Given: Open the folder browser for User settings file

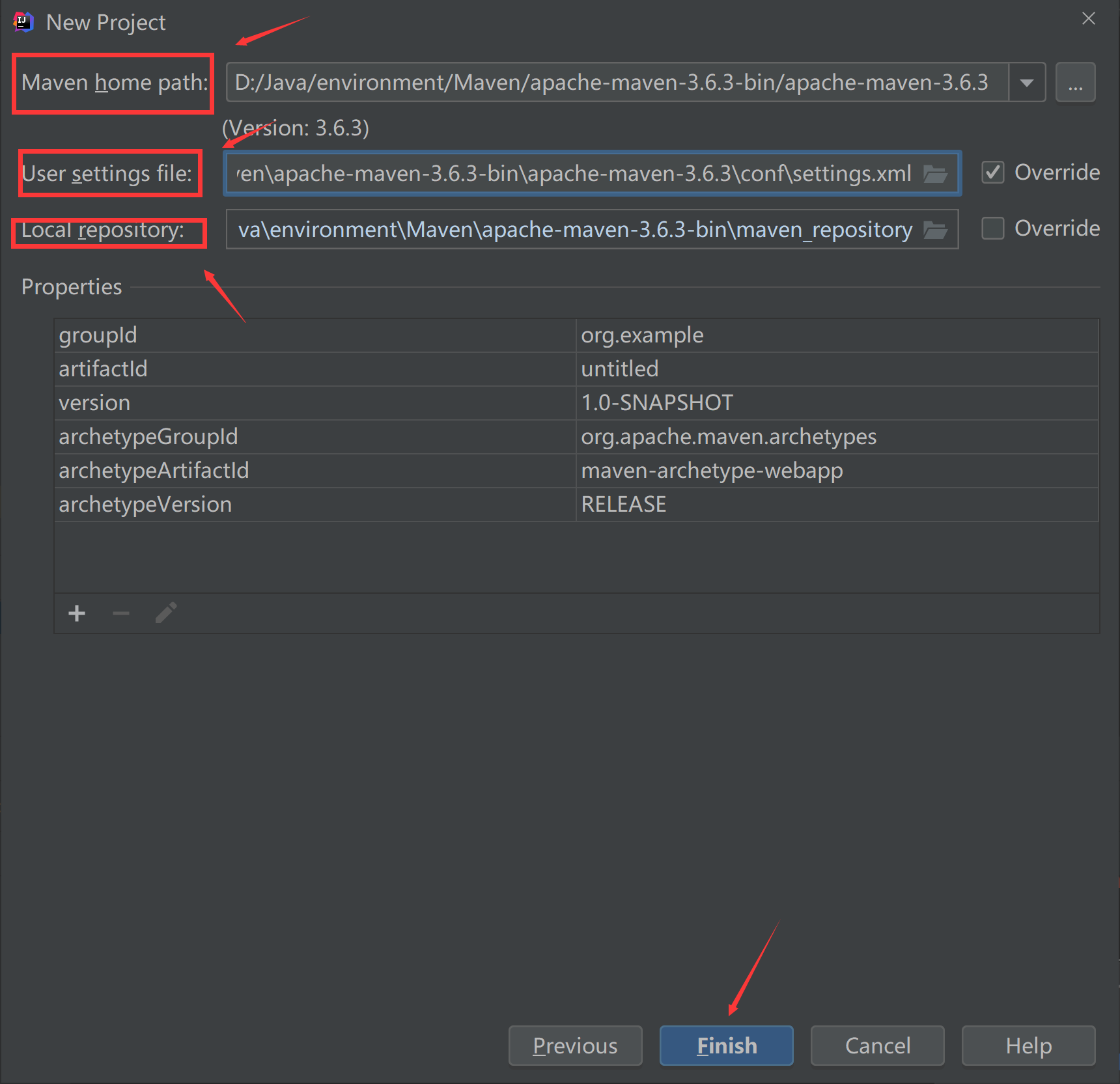Looking at the screenshot, I should [x=936, y=174].
